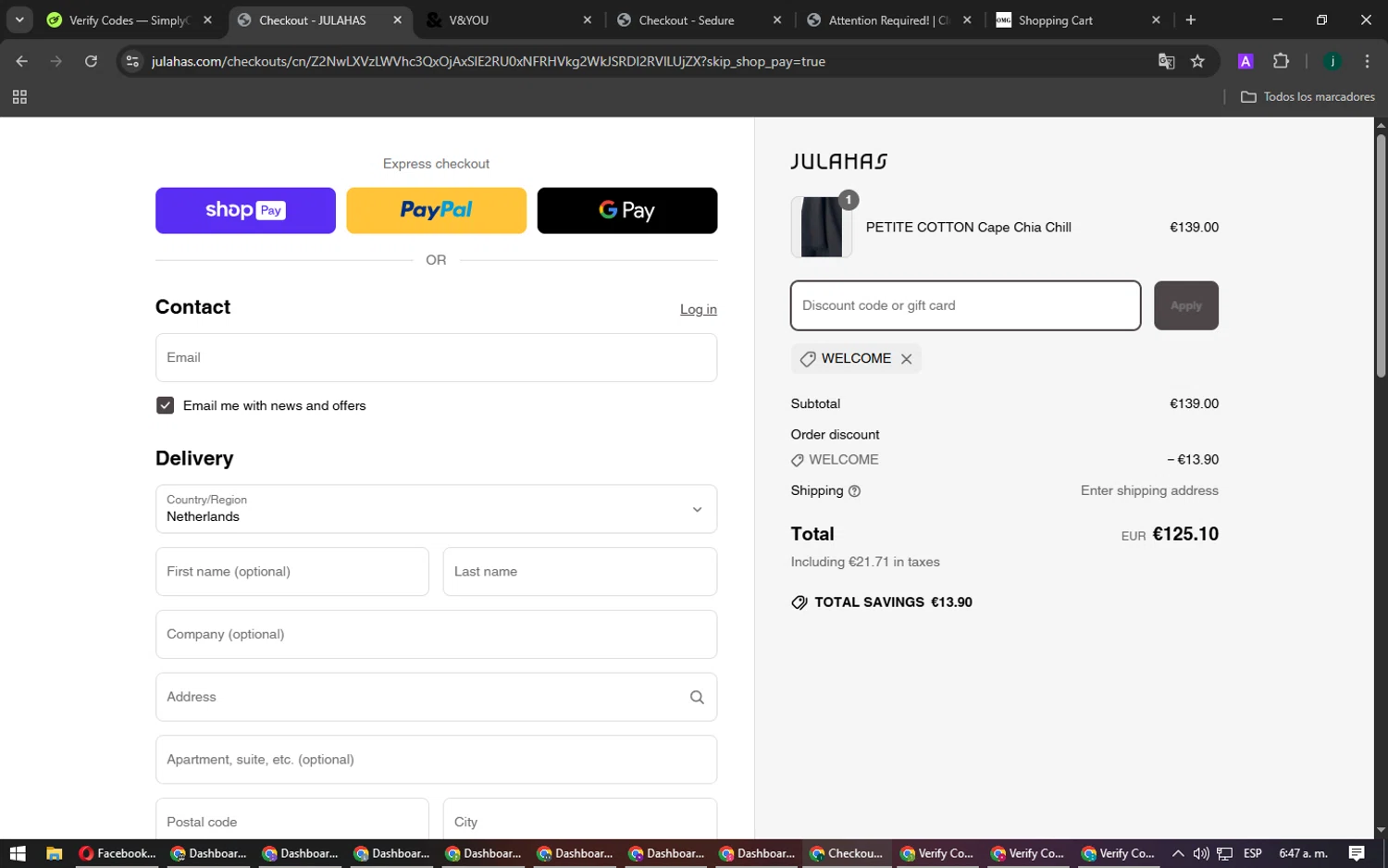This screenshot has width=1388, height=868.
Task: Open network tray icon
Action: [x=1224, y=853]
